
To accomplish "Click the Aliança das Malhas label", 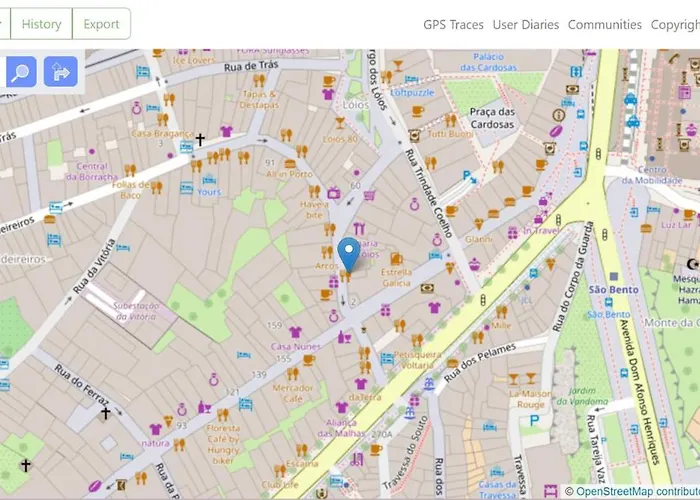I will point(342,428).
